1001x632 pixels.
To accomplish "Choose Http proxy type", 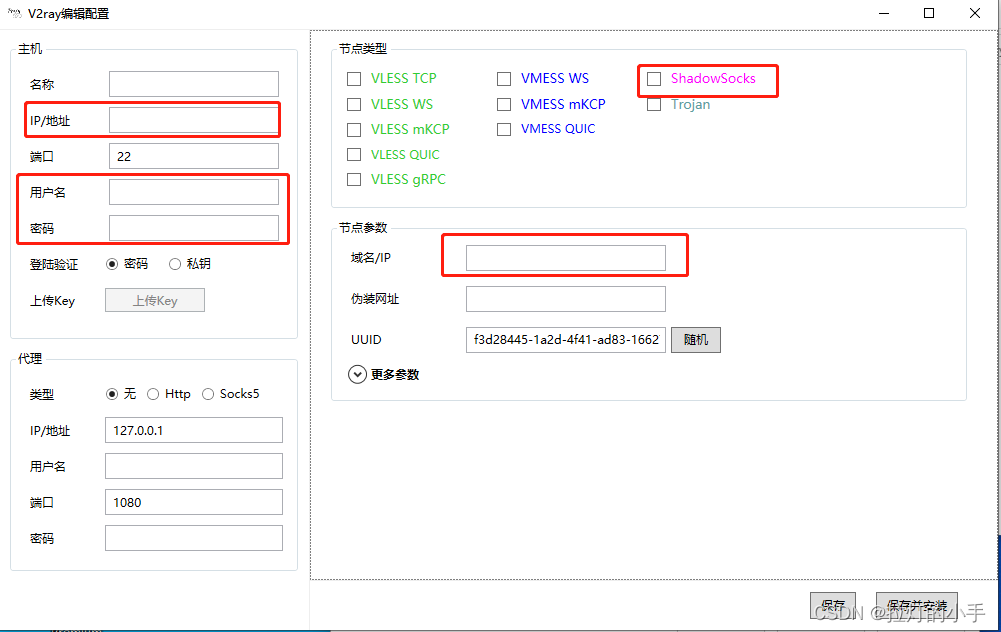I will [x=153, y=394].
